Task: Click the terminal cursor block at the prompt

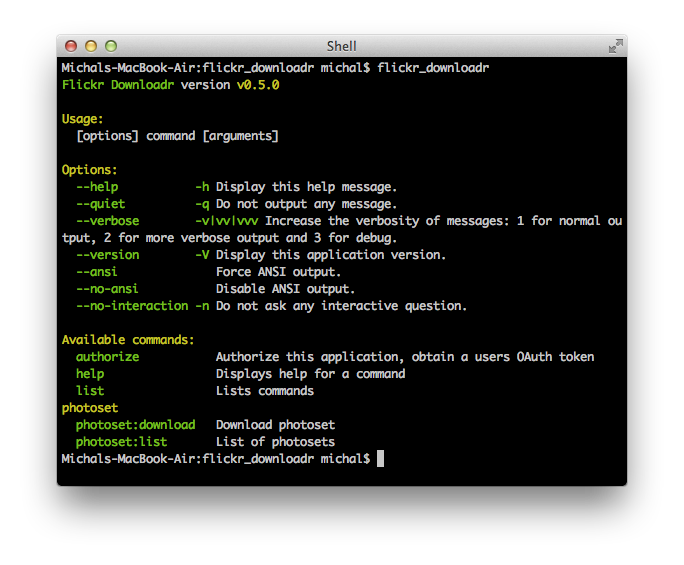Action: [380, 459]
